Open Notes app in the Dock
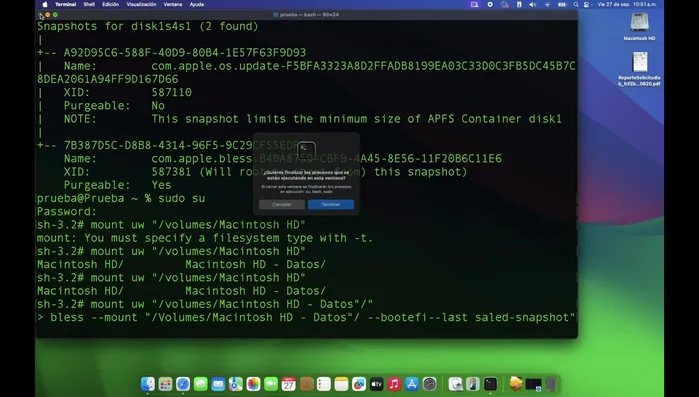 [x=341, y=384]
